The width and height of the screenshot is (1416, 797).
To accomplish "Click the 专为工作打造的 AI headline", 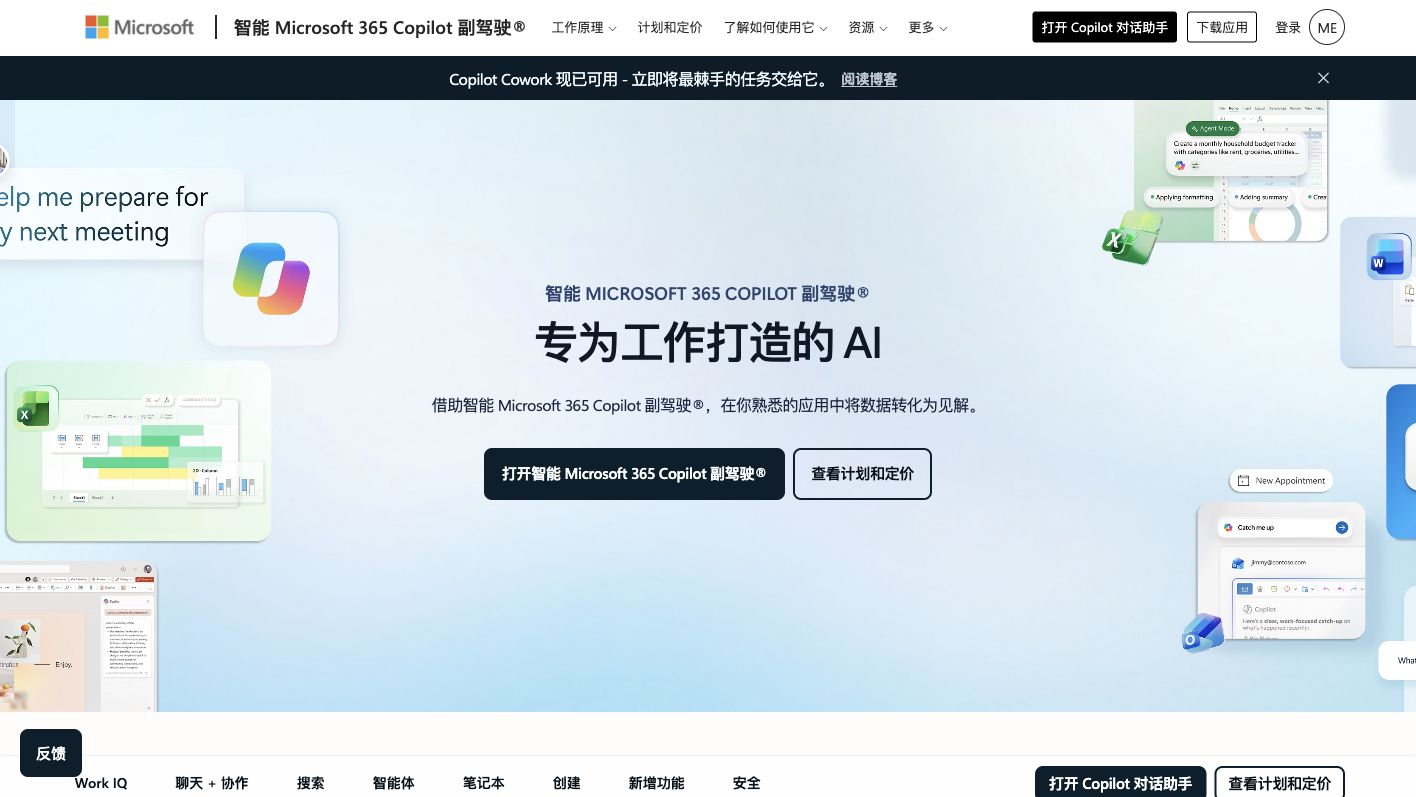I will click(708, 342).
